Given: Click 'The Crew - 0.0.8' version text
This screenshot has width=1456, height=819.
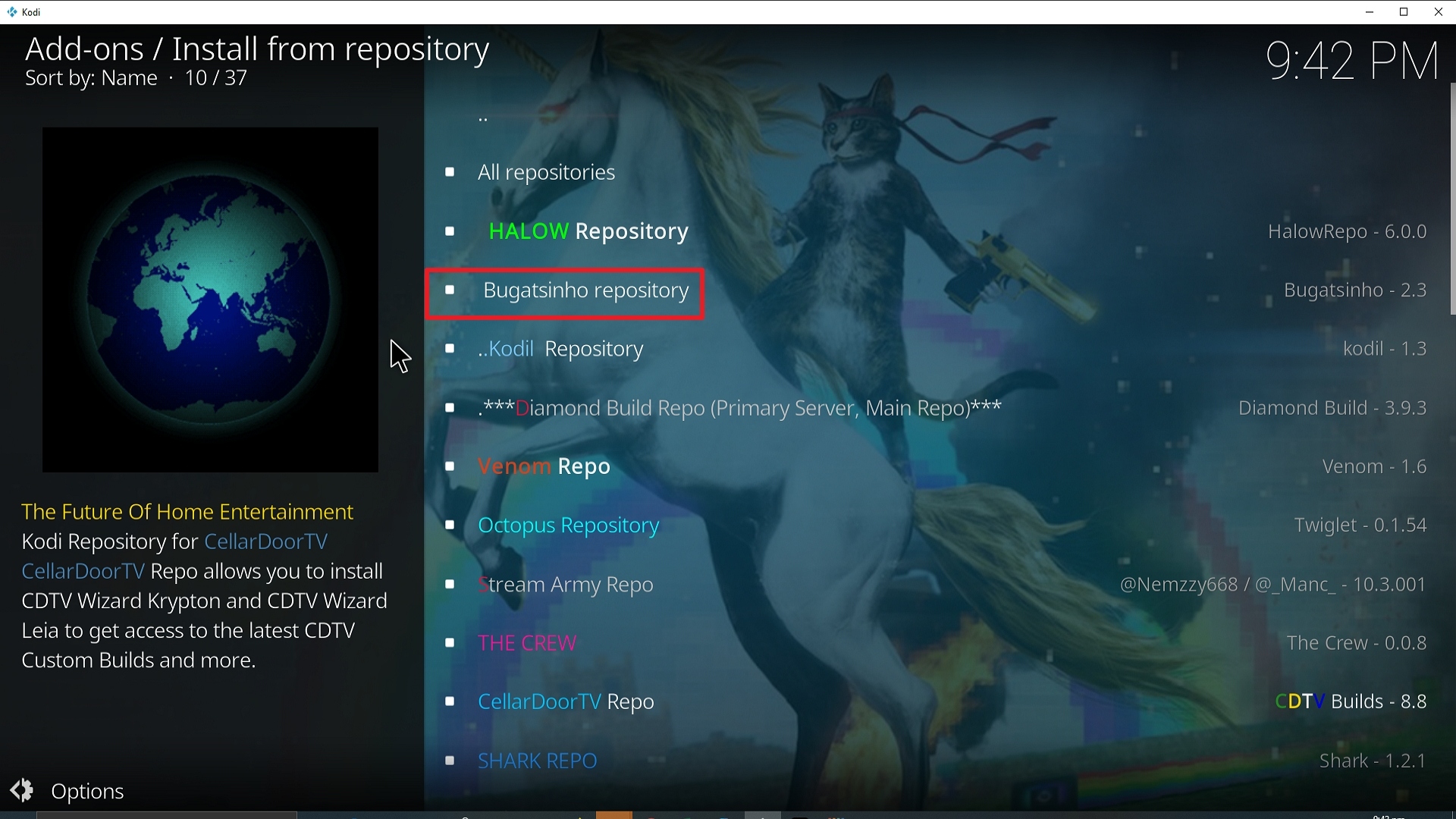Looking at the screenshot, I should pos(1357,643).
